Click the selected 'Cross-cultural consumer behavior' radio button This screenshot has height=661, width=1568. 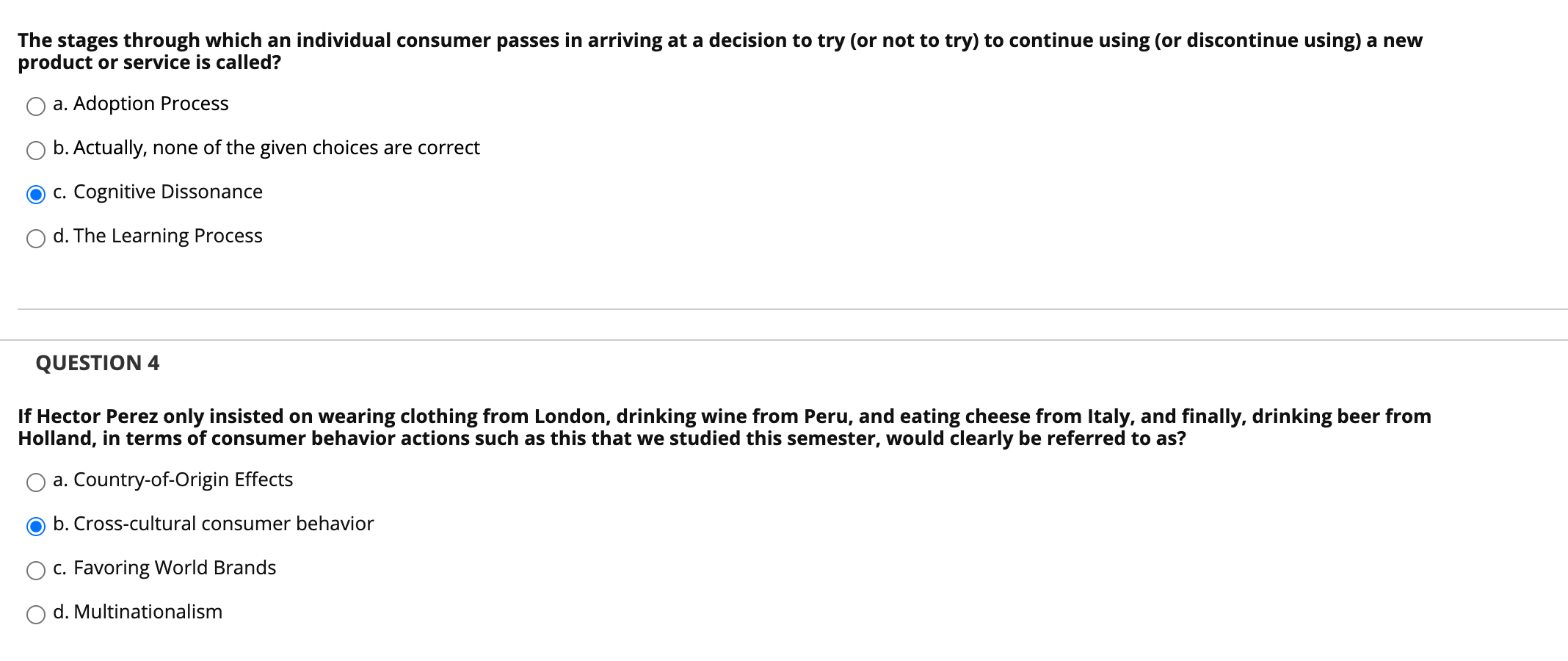[x=36, y=527]
